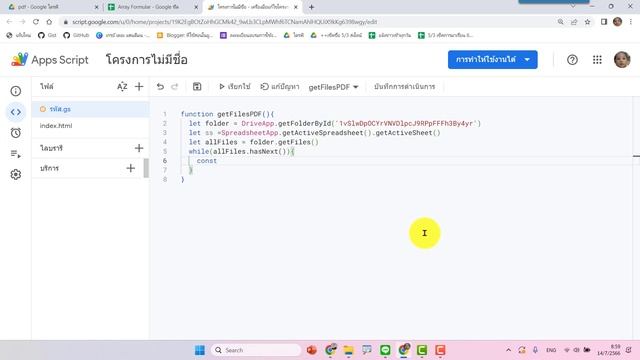Click the script.google.com address bar

pos(306,22)
